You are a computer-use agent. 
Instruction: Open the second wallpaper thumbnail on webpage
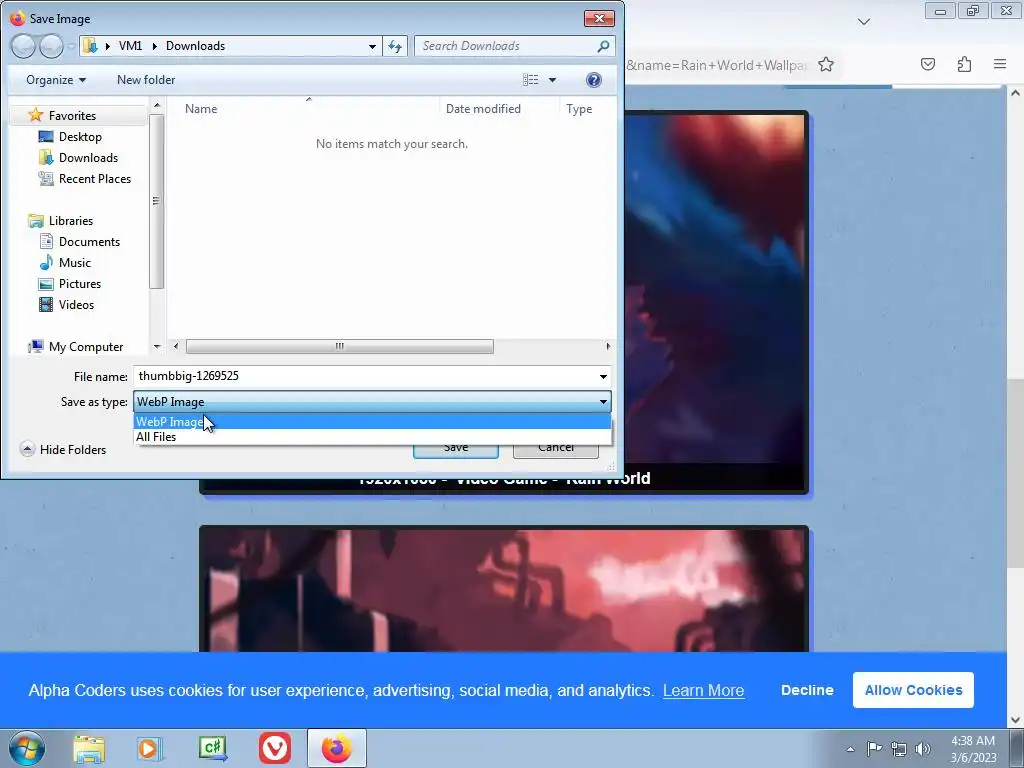(504, 589)
